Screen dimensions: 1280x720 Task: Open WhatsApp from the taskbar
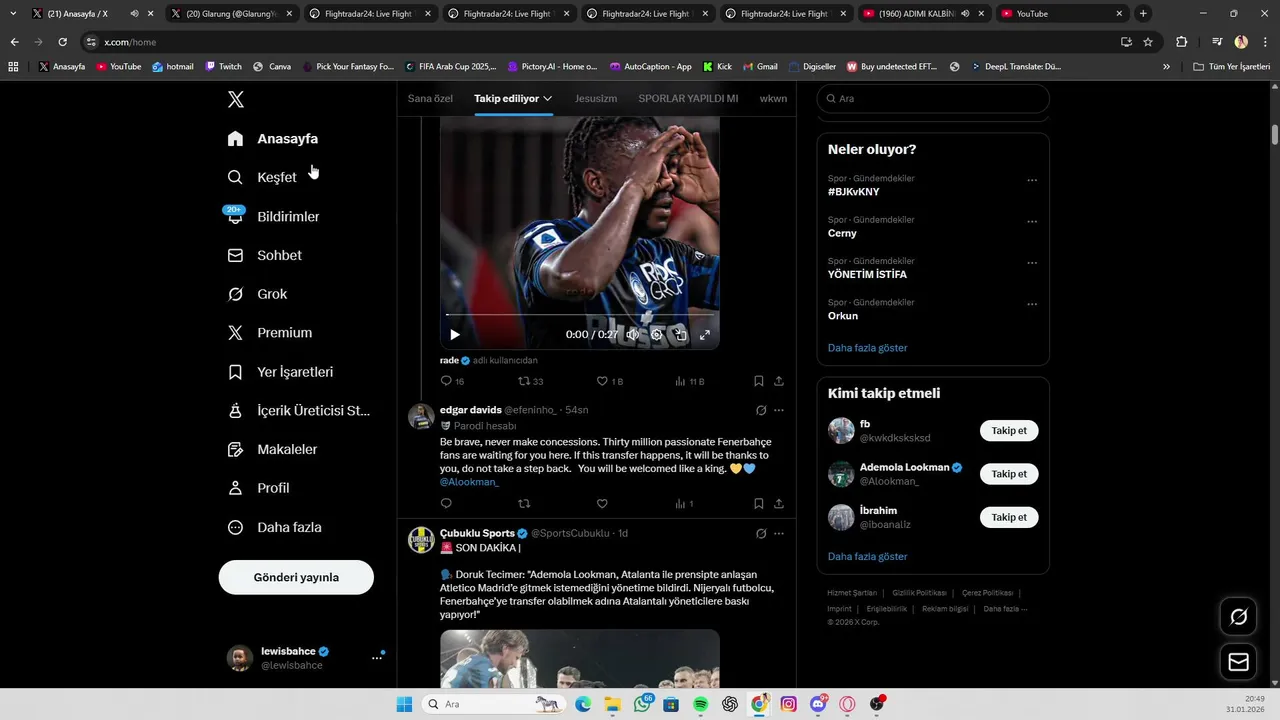coord(642,704)
